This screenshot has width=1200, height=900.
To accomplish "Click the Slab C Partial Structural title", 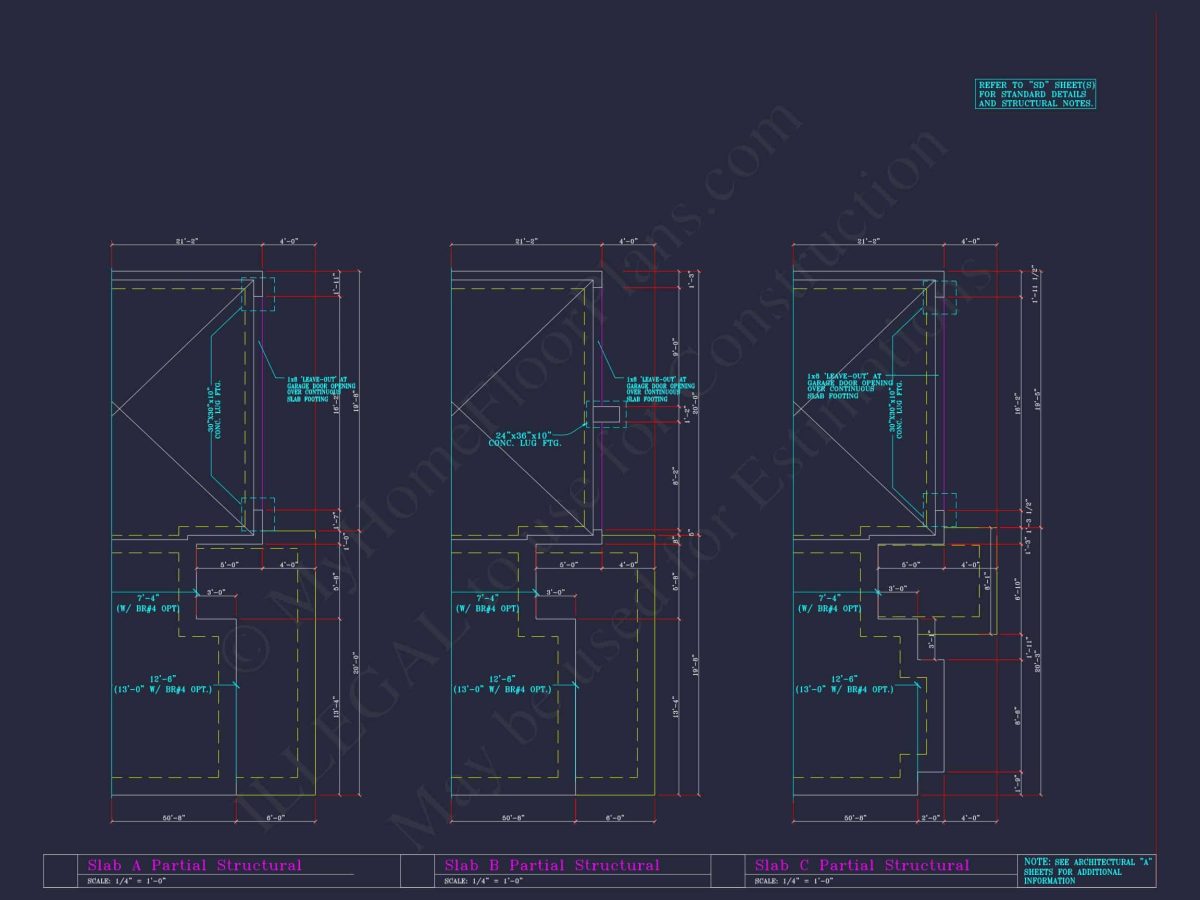I will [862, 865].
